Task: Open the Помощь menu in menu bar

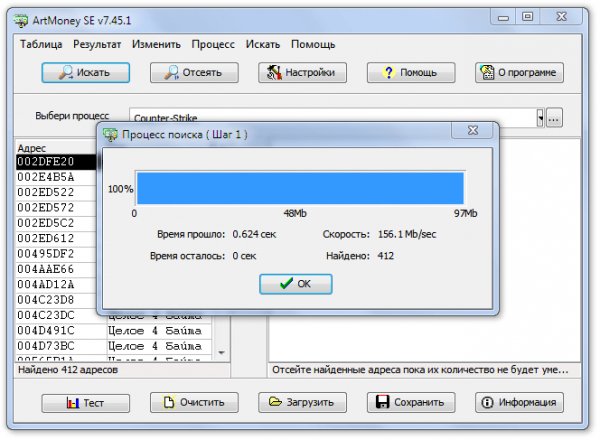Action: 313,44
